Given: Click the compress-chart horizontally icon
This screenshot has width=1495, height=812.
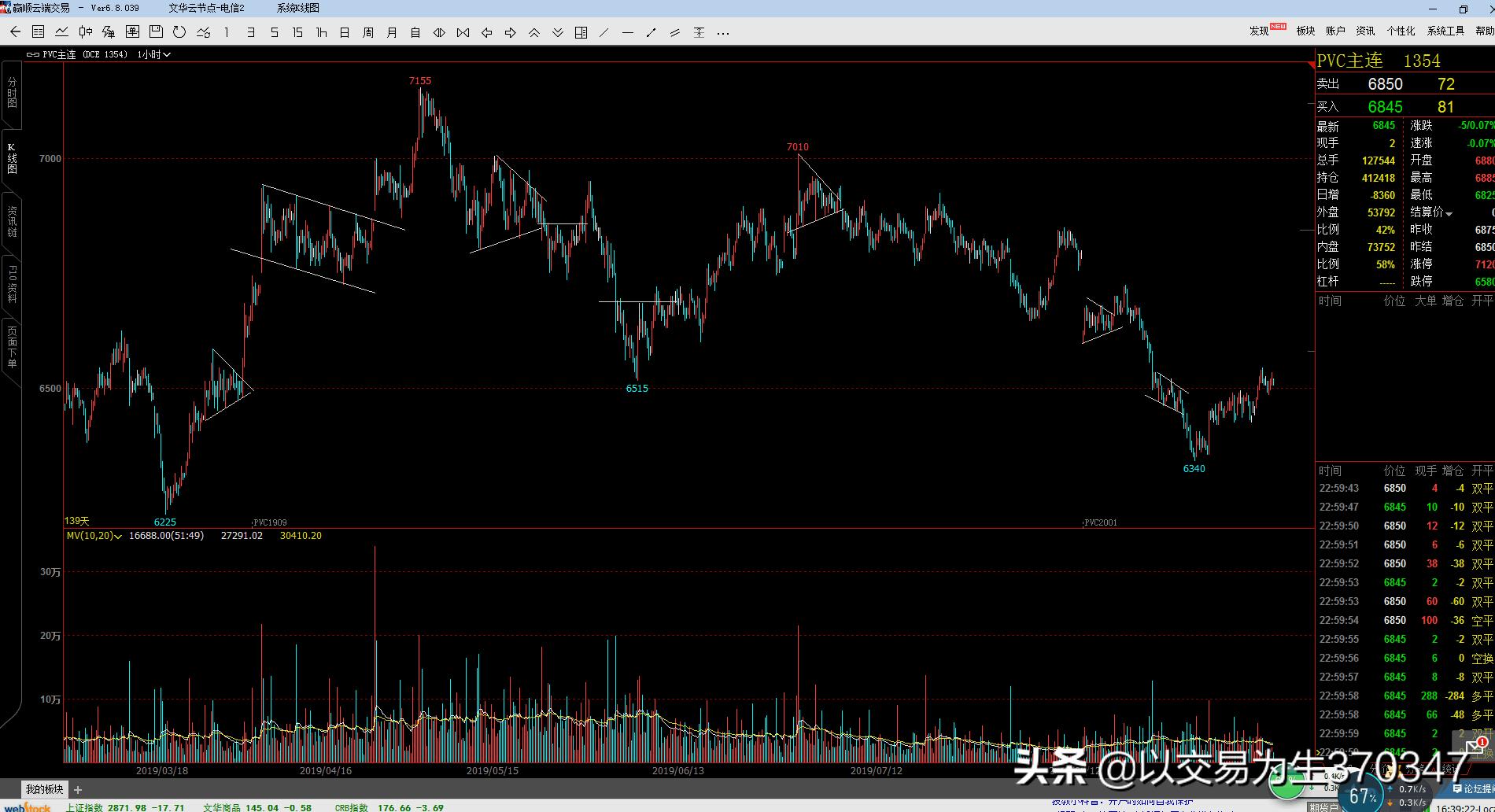Looking at the screenshot, I should pyautogui.click(x=463, y=32).
